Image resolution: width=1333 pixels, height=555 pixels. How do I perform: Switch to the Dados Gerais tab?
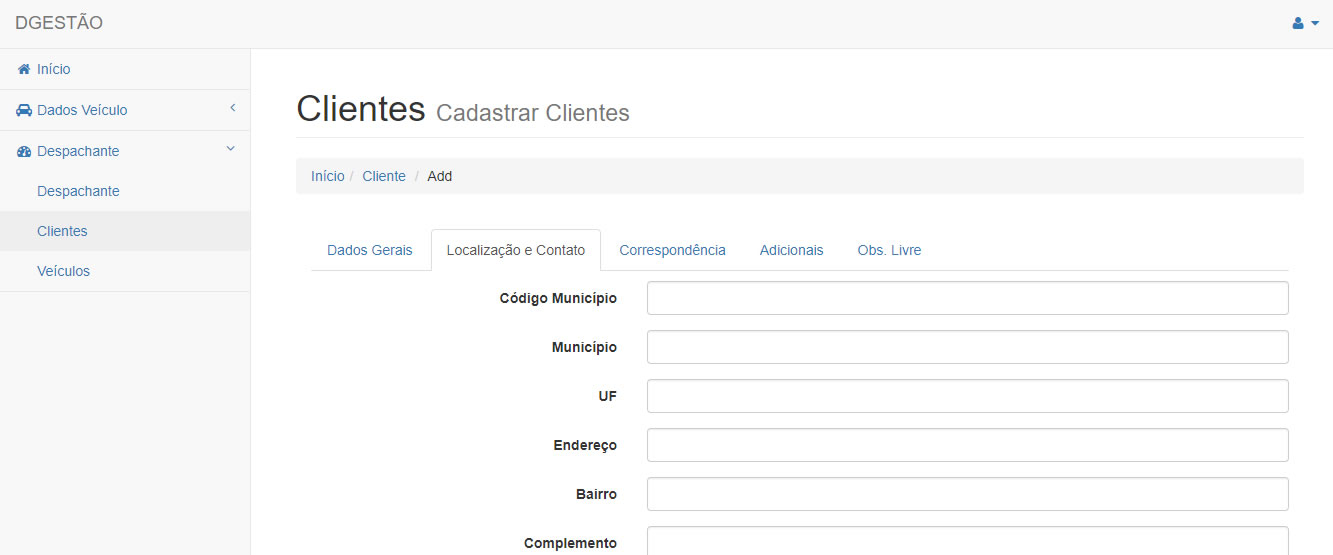click(369, 250)
